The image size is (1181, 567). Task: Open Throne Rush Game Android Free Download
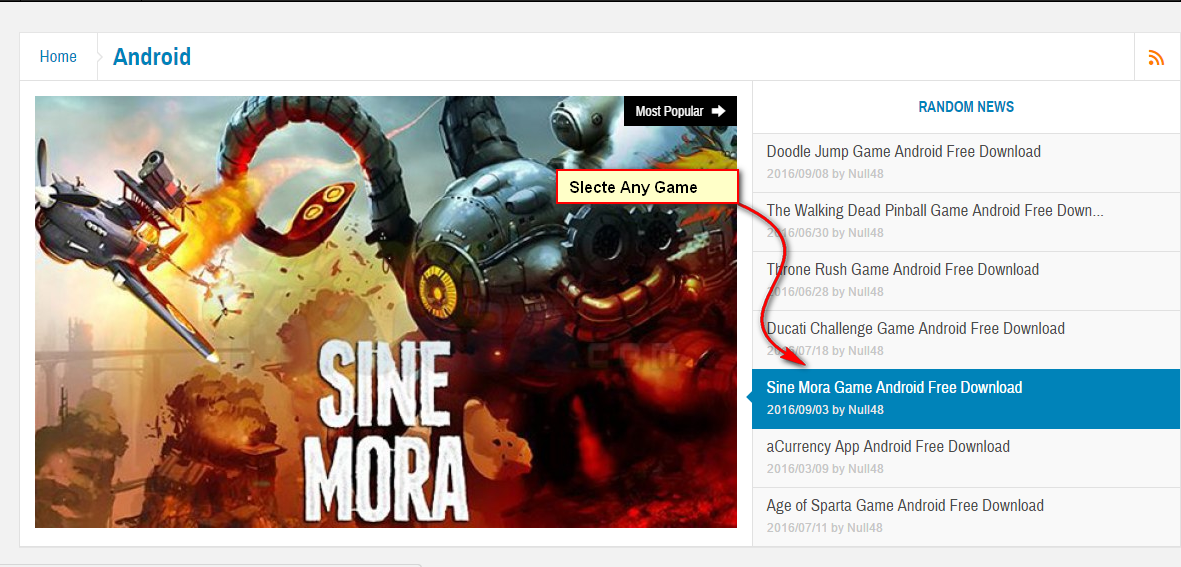902,270
